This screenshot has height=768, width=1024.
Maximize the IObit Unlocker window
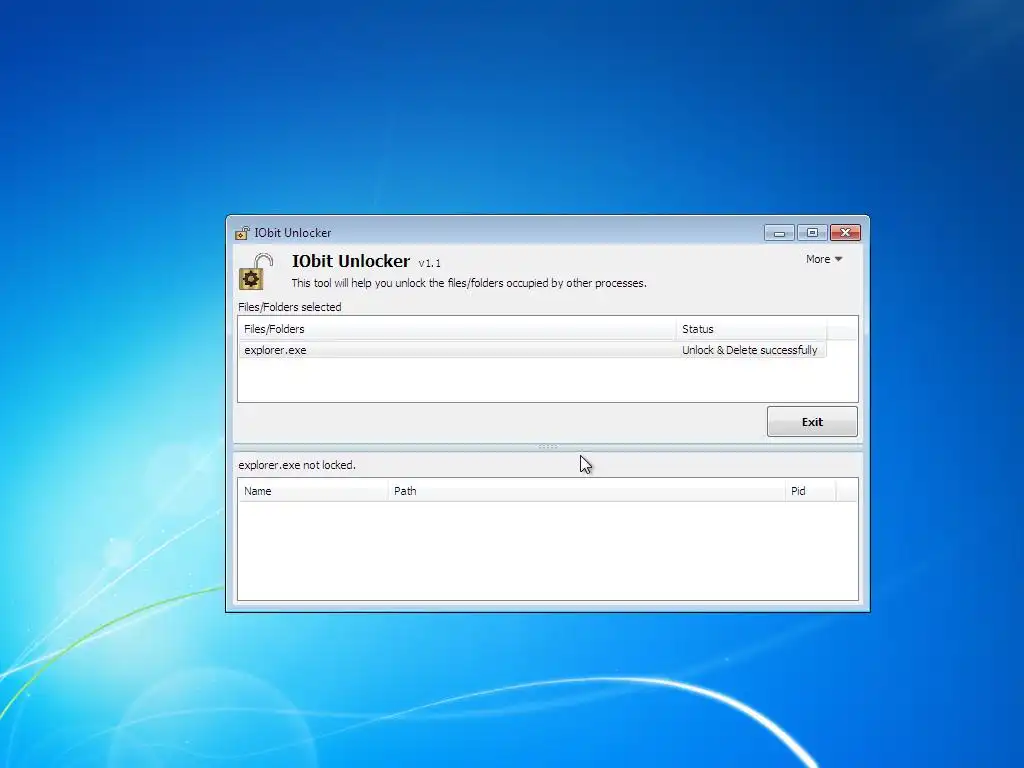812,233
